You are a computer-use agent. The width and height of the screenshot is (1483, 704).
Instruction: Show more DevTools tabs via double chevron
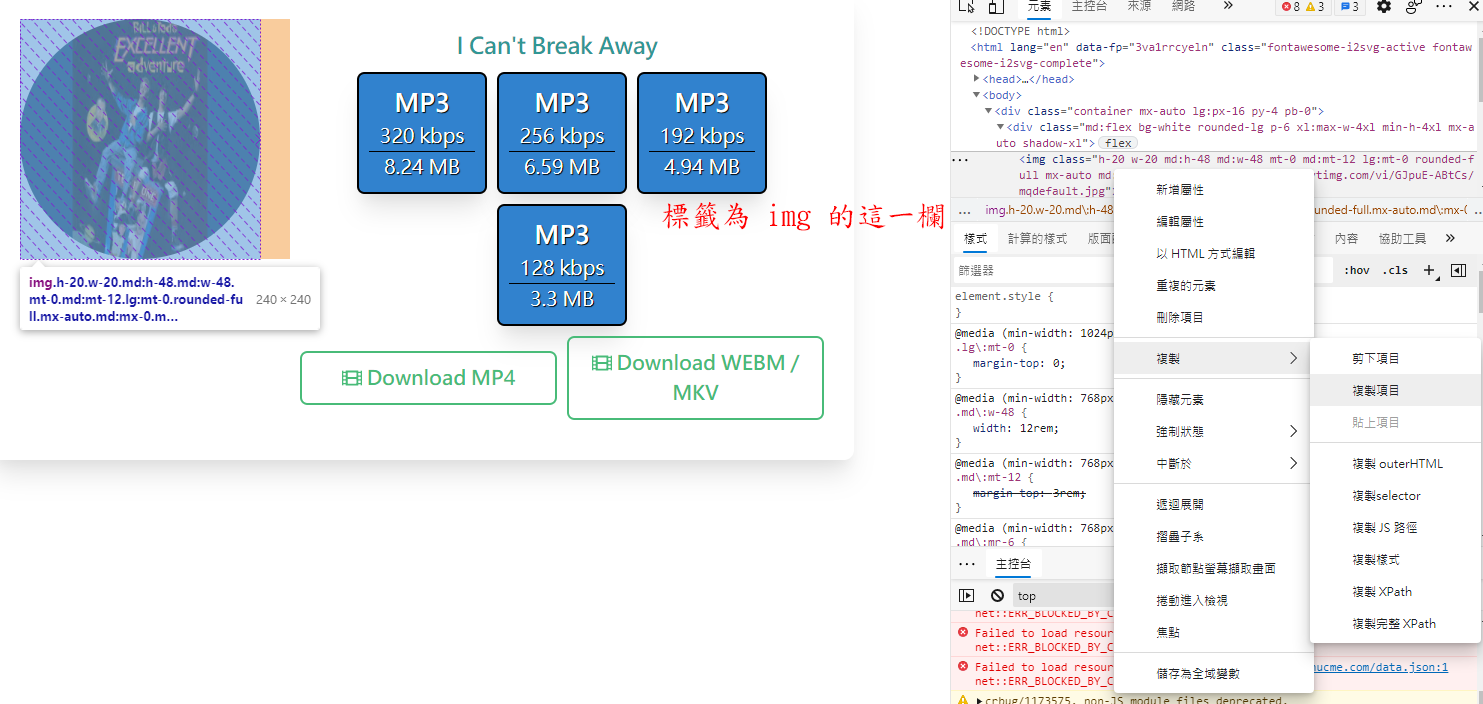click(x=1227, y=6)
